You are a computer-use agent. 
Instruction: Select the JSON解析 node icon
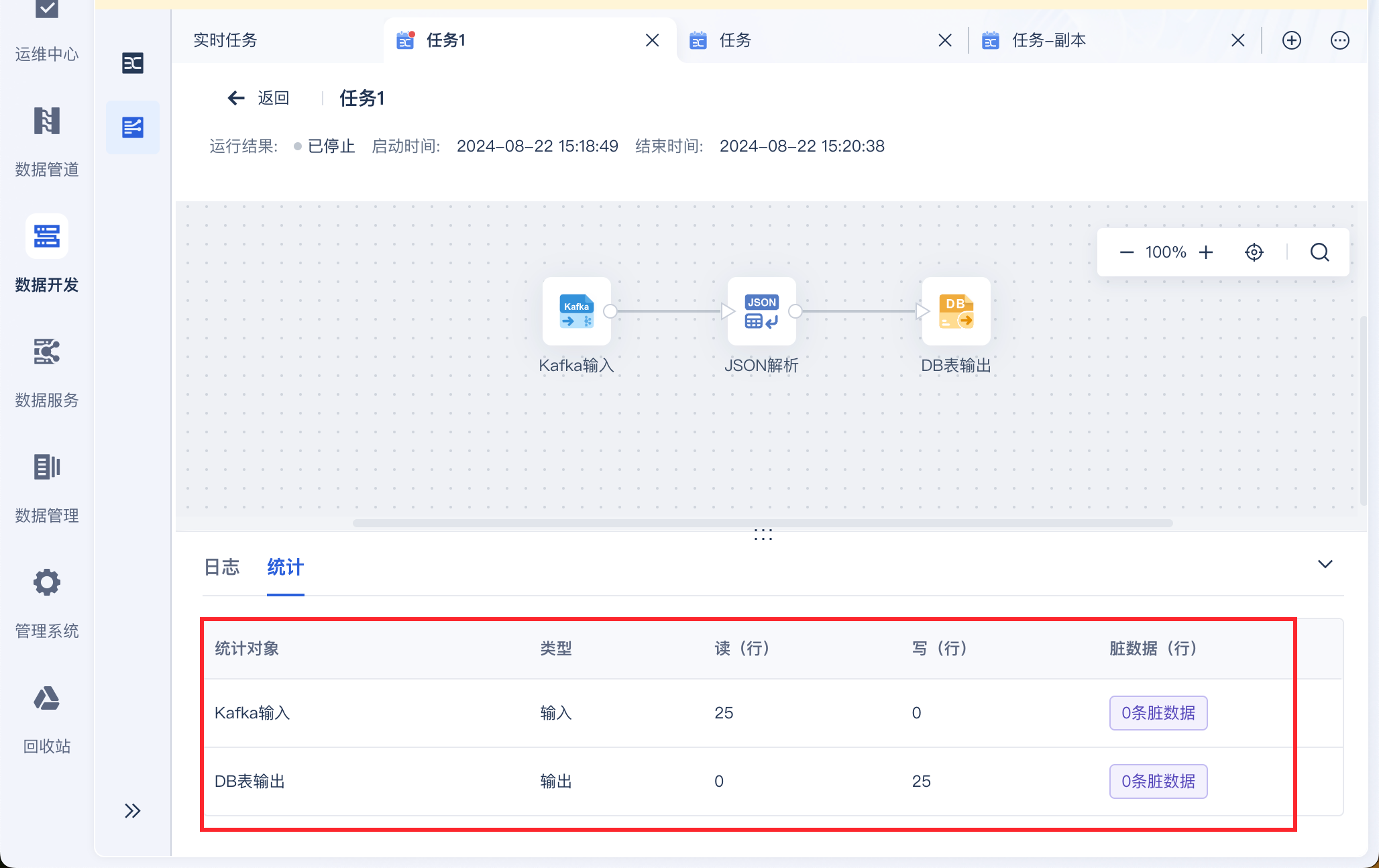(761, 311)
